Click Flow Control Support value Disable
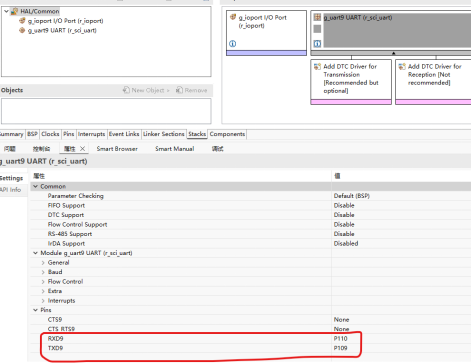This screenshot has height=363, width=472. [344, 224]
